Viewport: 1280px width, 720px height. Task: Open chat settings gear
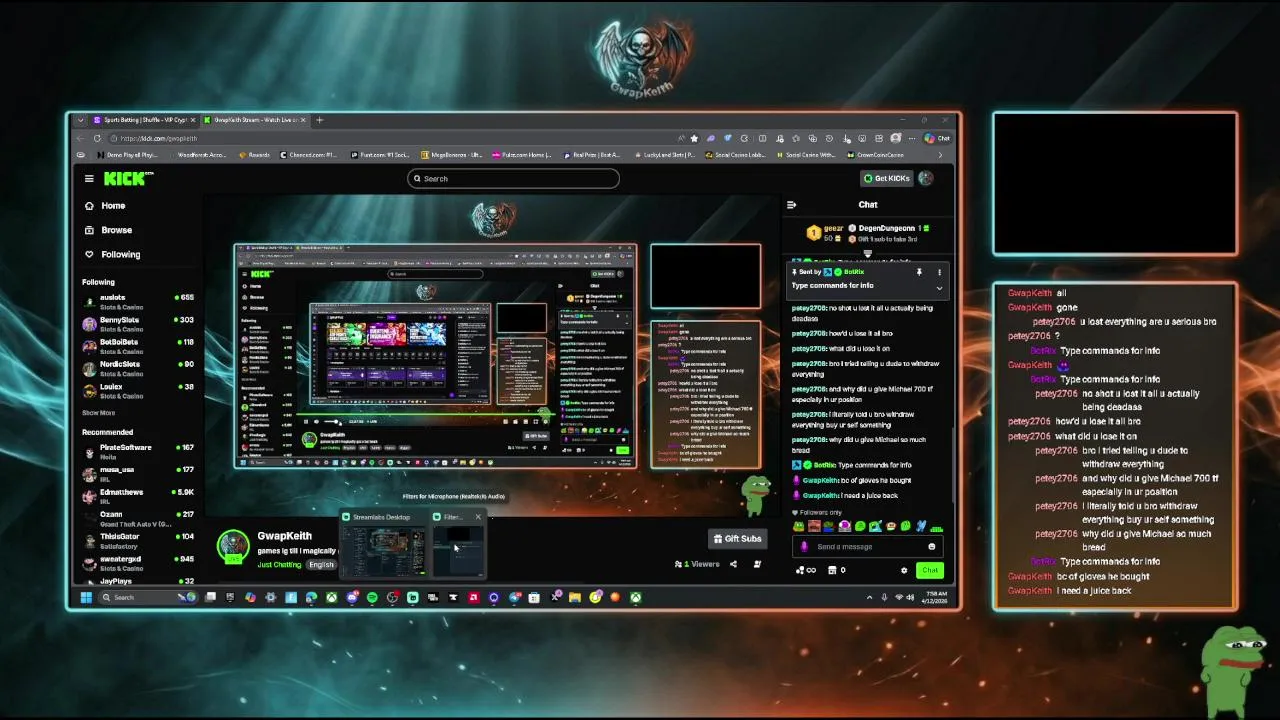[904, 571]
